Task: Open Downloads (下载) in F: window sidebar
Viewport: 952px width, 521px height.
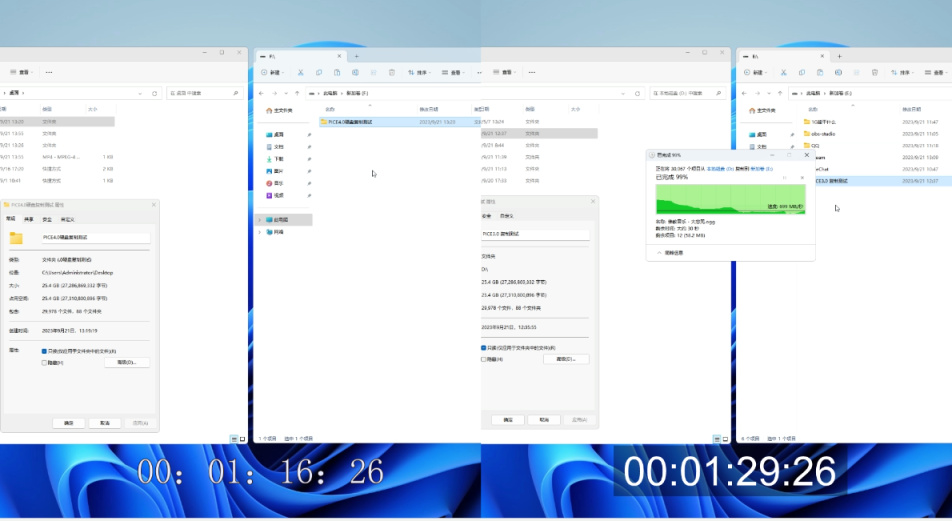Action: (275, 159)
